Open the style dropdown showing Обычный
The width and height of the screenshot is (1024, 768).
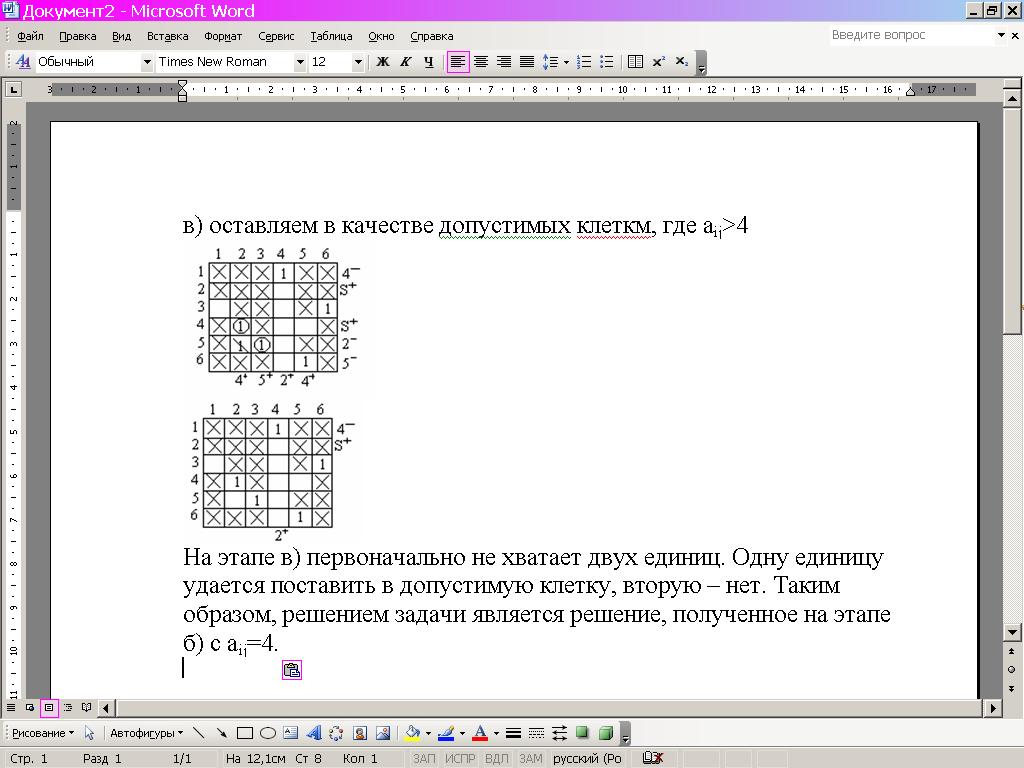click(147, 62)
